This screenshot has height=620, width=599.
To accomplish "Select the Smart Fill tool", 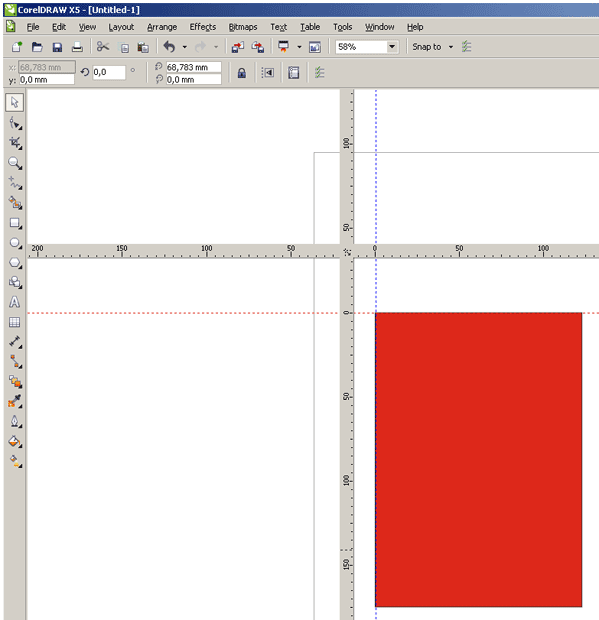I will 15,203.
